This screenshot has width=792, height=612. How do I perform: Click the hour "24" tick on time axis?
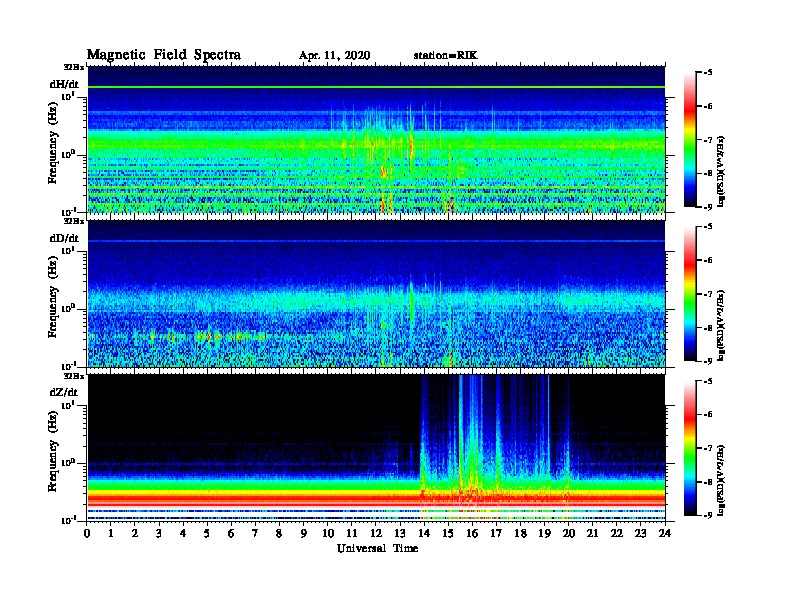665,533
